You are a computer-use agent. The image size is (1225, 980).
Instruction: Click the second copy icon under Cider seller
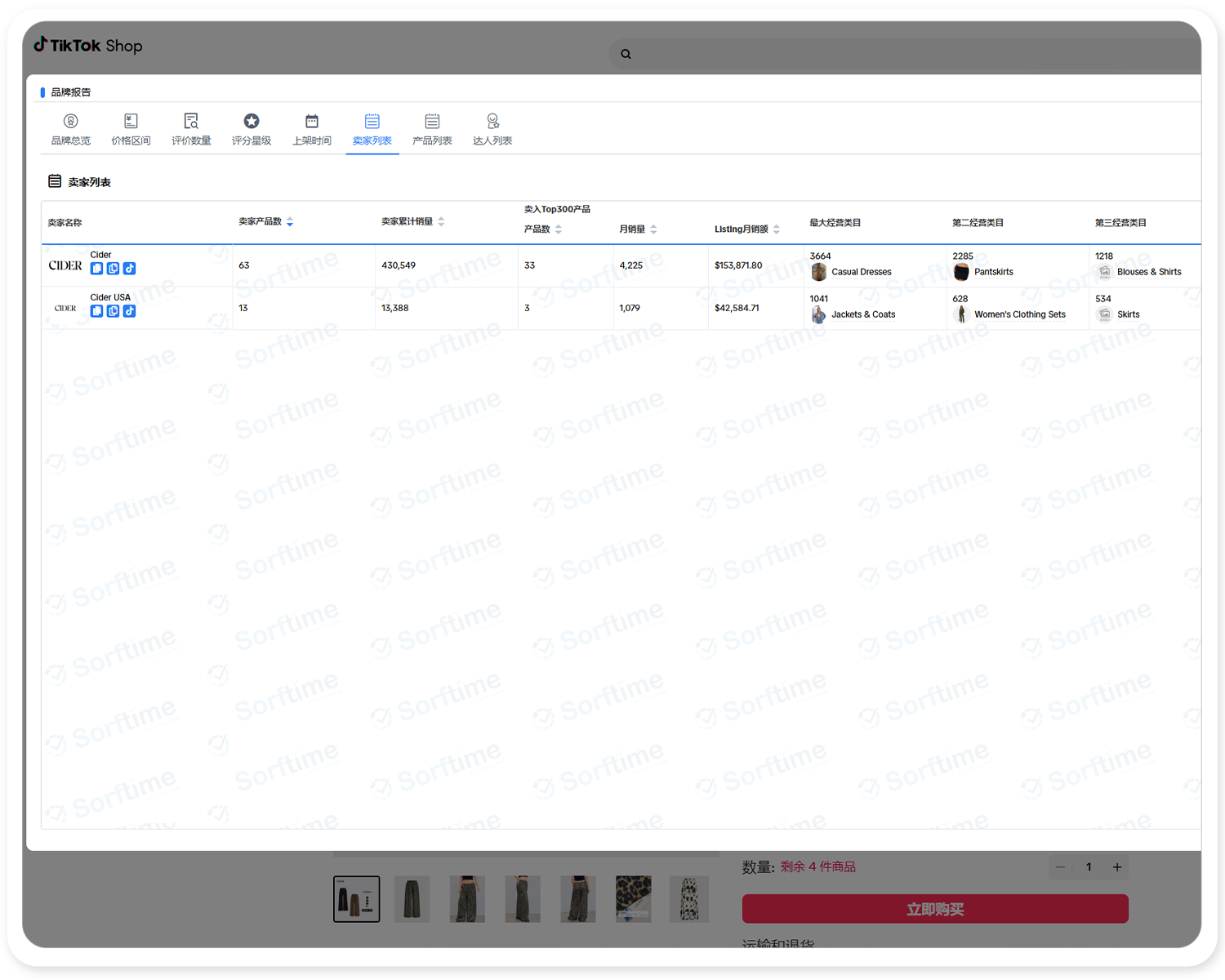tap(113, 269)
